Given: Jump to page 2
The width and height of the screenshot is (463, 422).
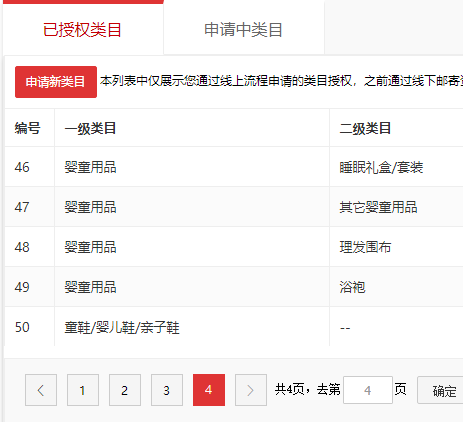Looking at the screenshot, I should click(125, 390).
